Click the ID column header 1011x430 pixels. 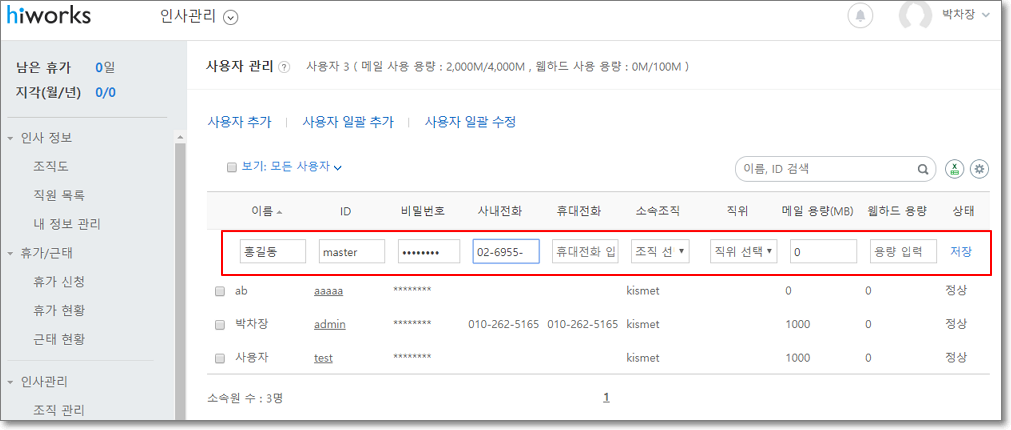pyautogui.click(x=345, y=211)
